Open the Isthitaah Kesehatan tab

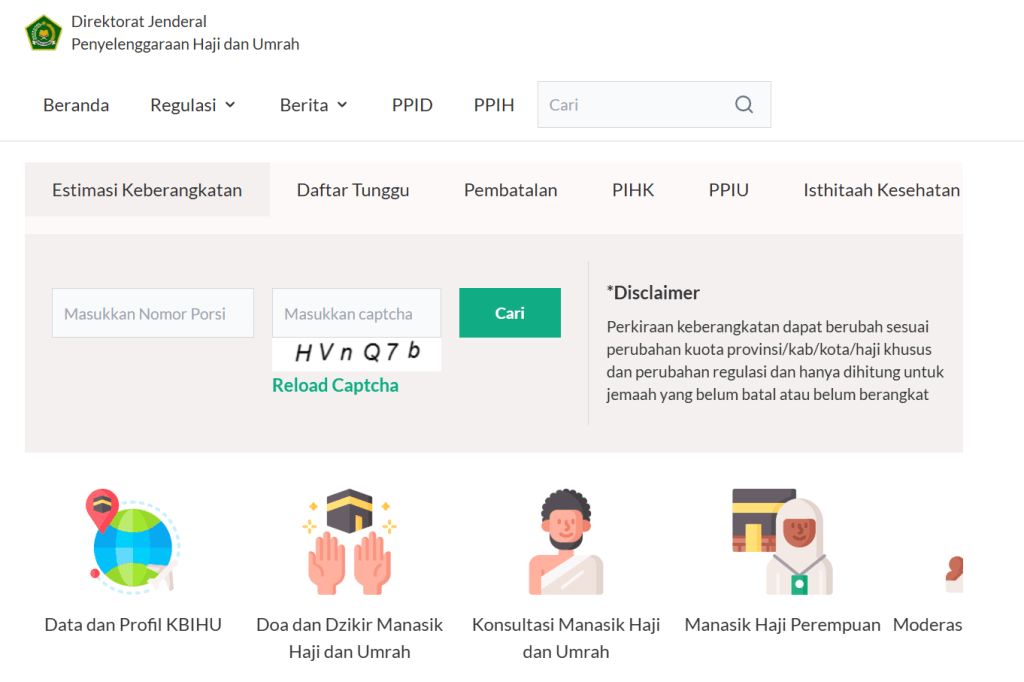click(x=881, y=190)
